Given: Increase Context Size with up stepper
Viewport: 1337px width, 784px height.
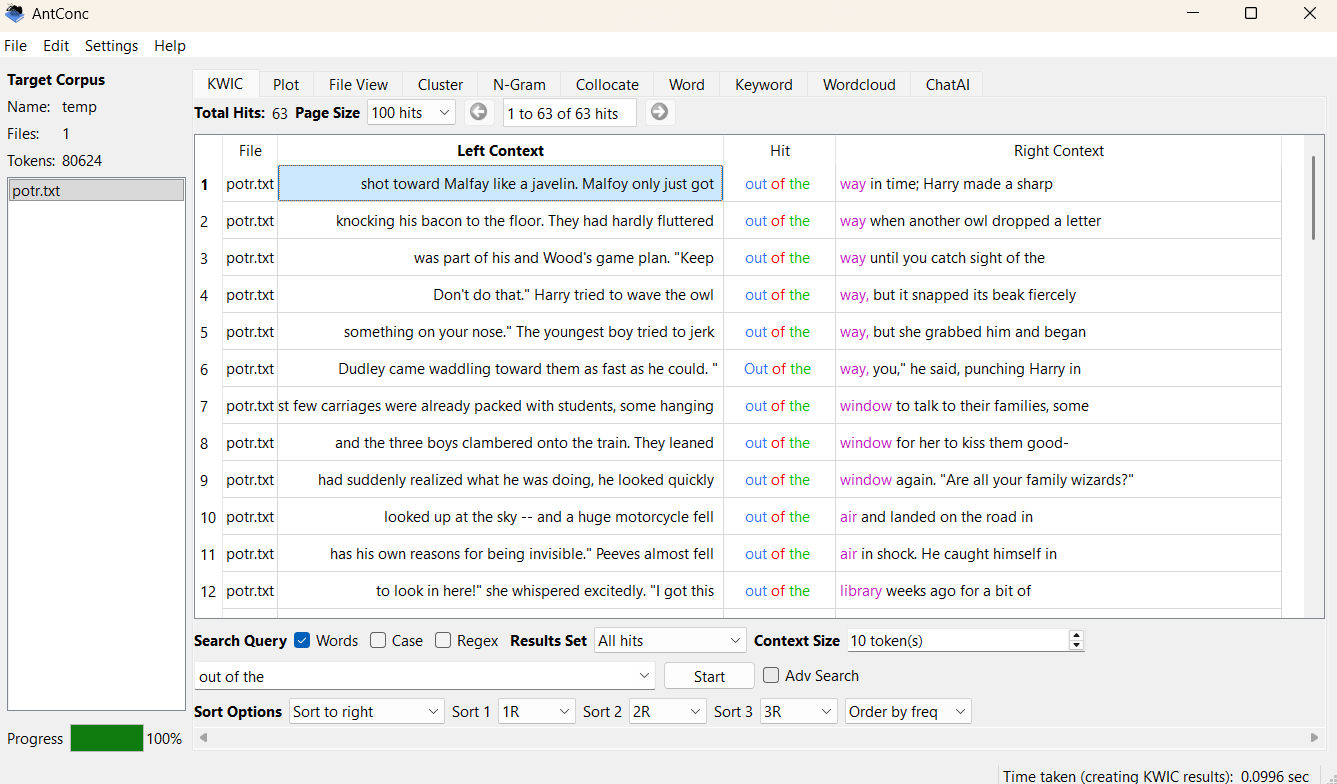Looking at the screenshot, I should [1076, 635].
